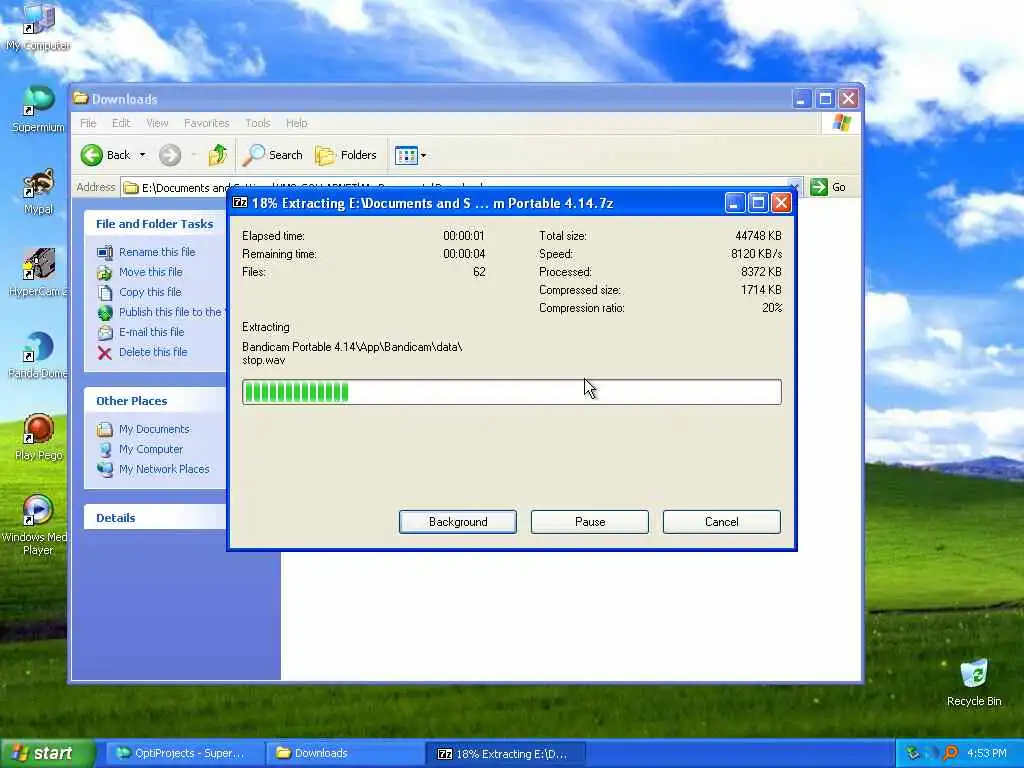Image resolution: width=1024 pixels, height=768 pixels.
Task: Minimize the 7-Zip extracting dialog
Action: (734, 203)
